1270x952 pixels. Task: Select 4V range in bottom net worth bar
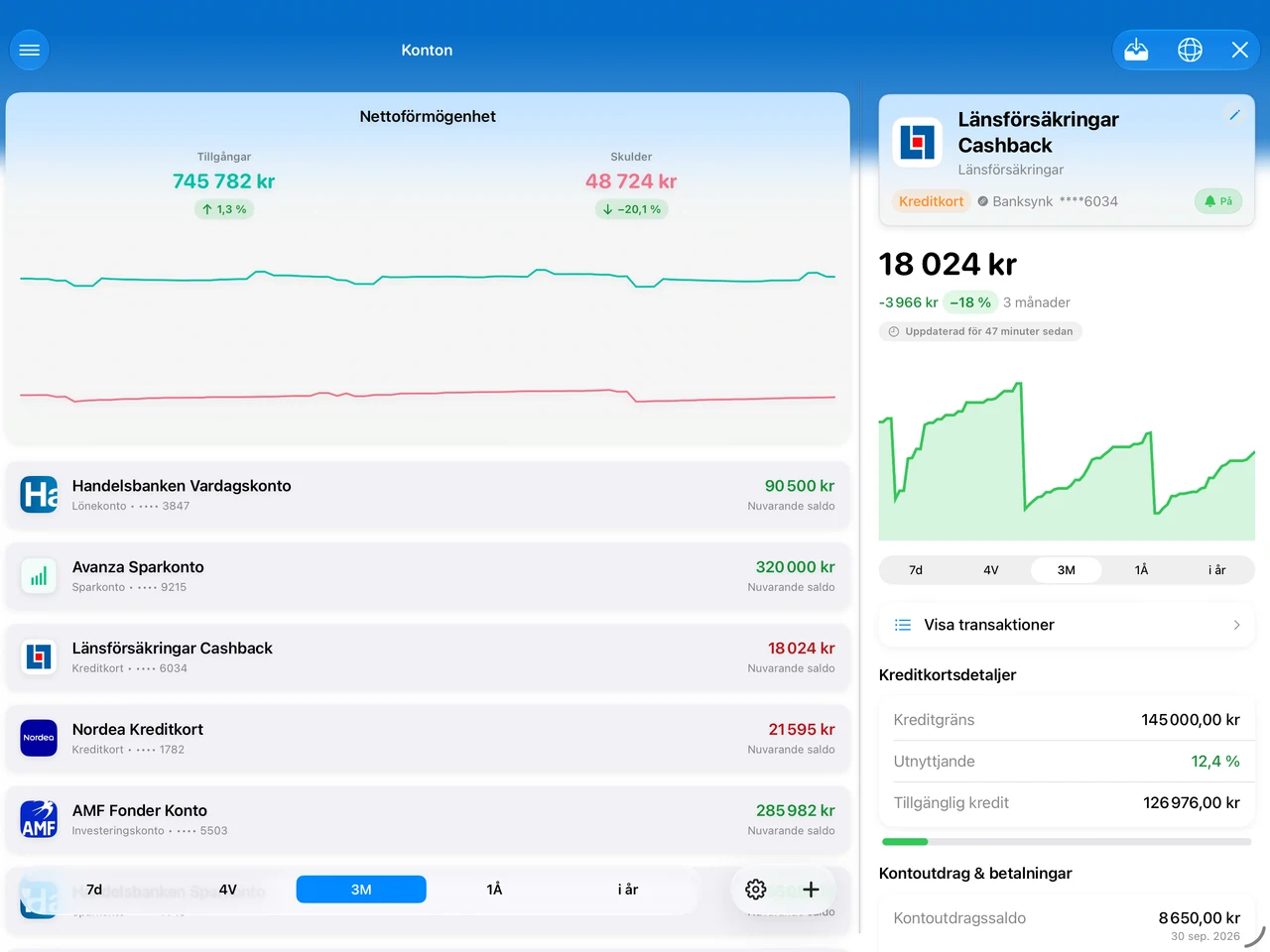tap(227, 890)
